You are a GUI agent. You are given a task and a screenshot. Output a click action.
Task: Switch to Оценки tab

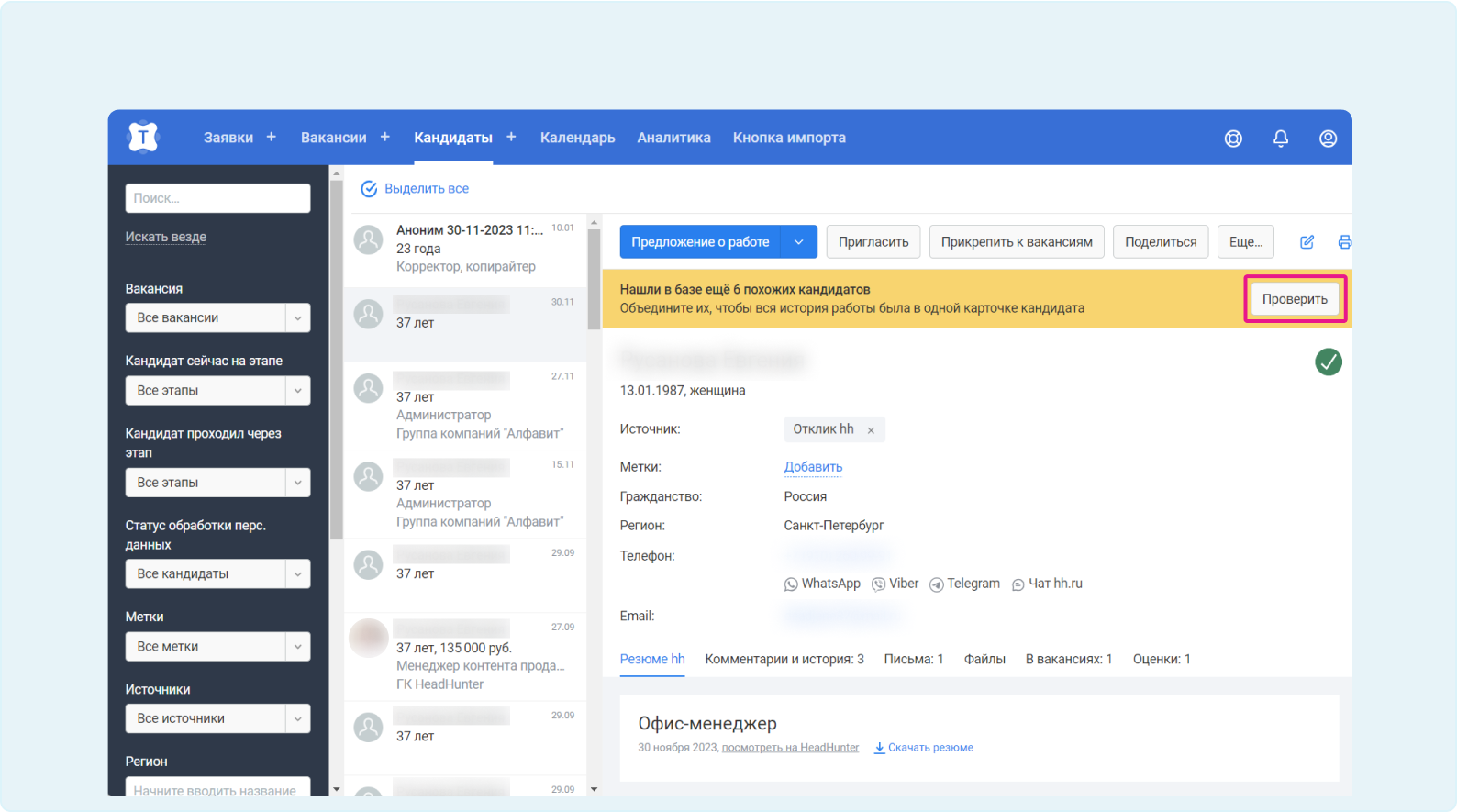click(1162, 659)
